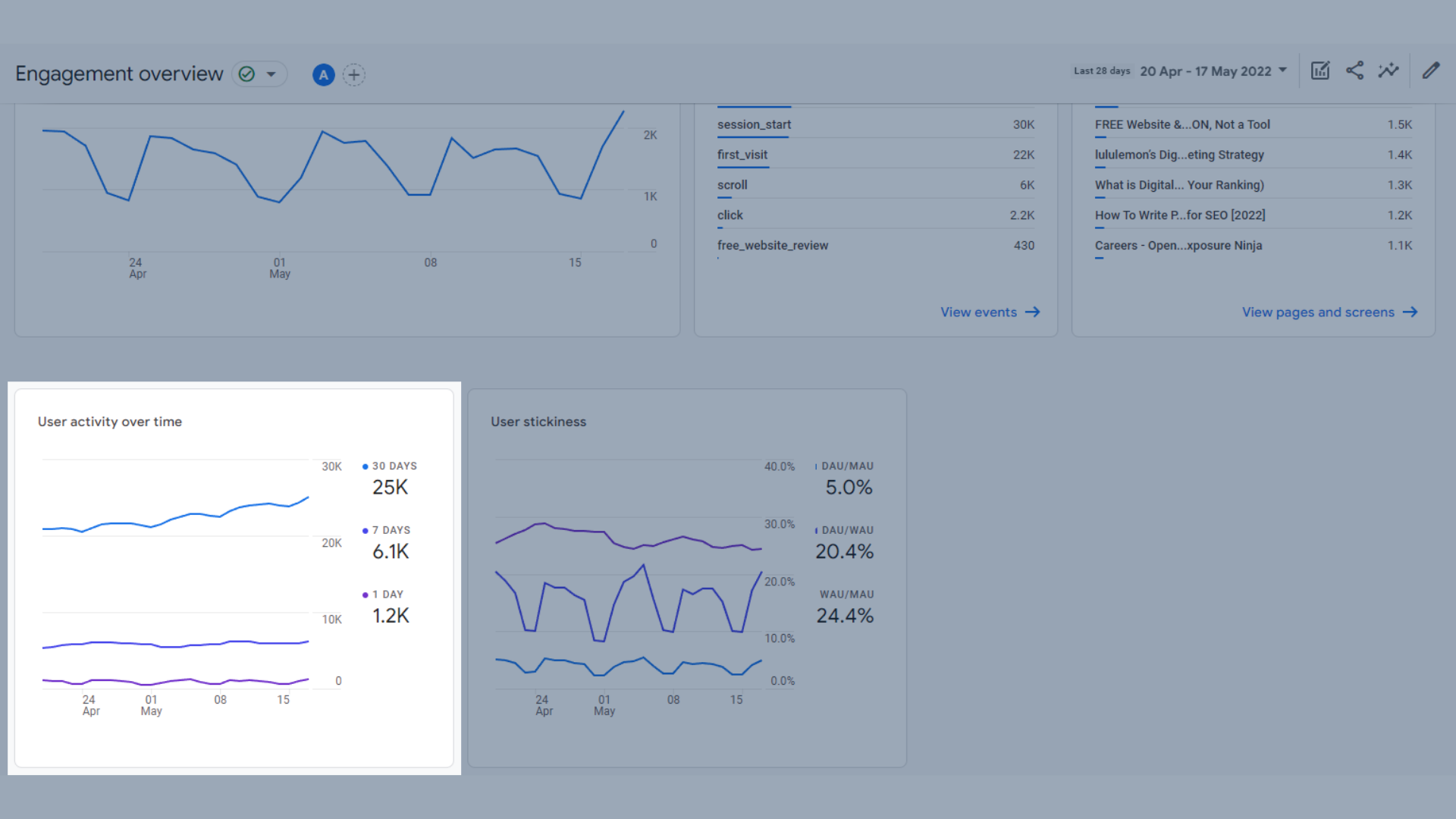Click the View events link
The image size is (1456, 819).
(x=978, y=312)
